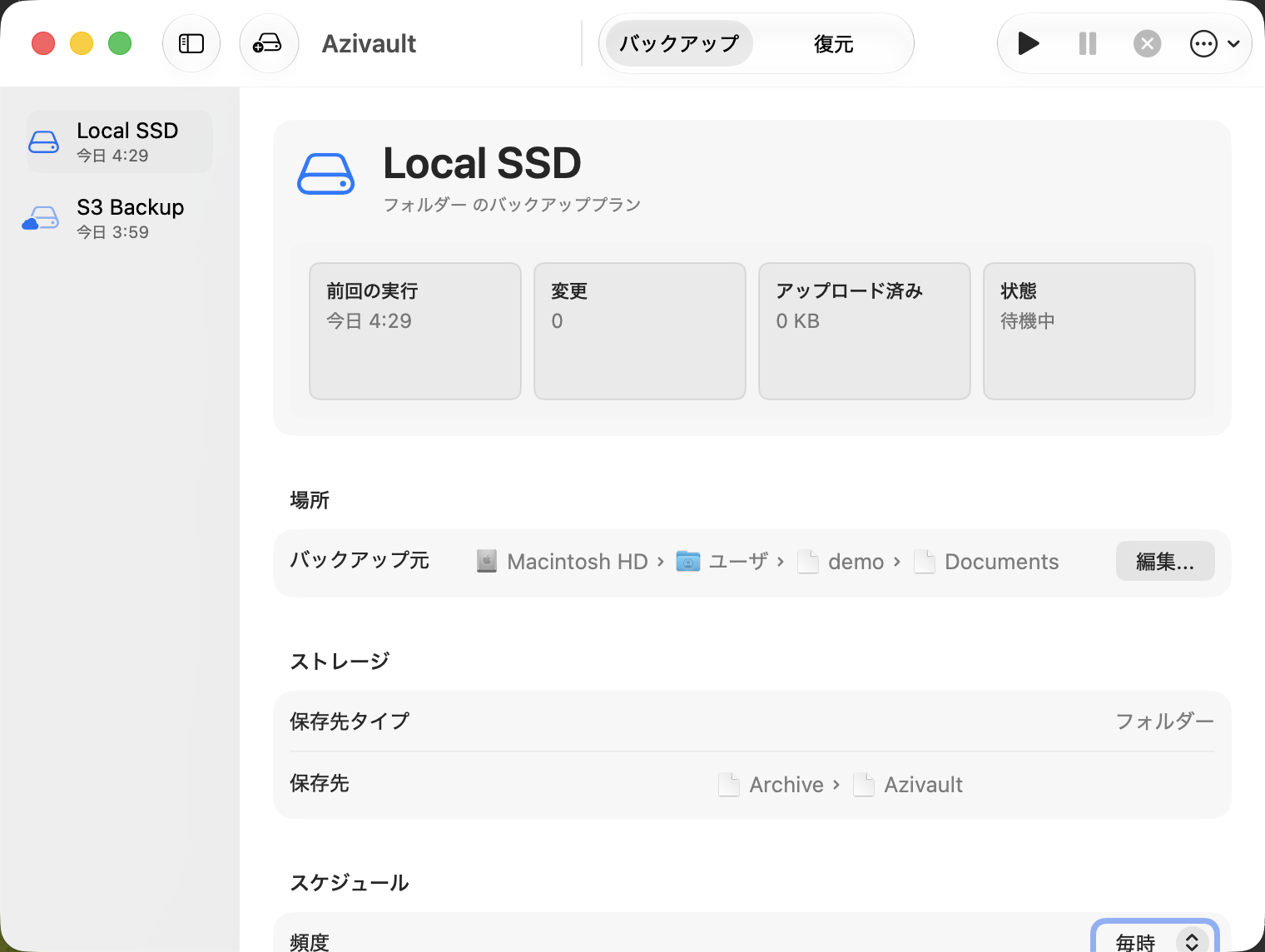Screen dimensions: 1265x952
Task: Select S3 Backup plan in sidebar
Action: [x=120, y=218]
